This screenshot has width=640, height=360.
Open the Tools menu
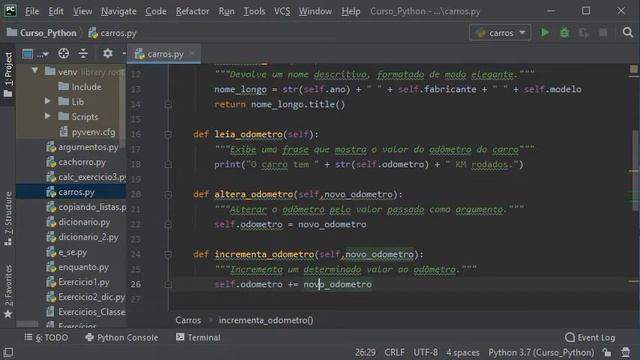pyautogui.click(x=254, y=11)
